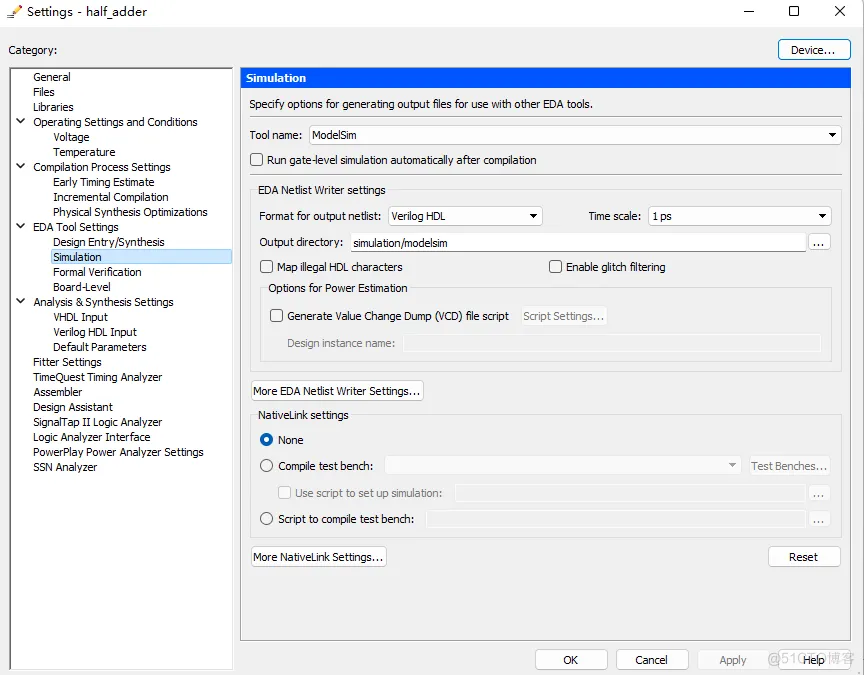Open VHDL Input settings
The image size is (864, 675).
pyautogui.click(x=80, y=317)
